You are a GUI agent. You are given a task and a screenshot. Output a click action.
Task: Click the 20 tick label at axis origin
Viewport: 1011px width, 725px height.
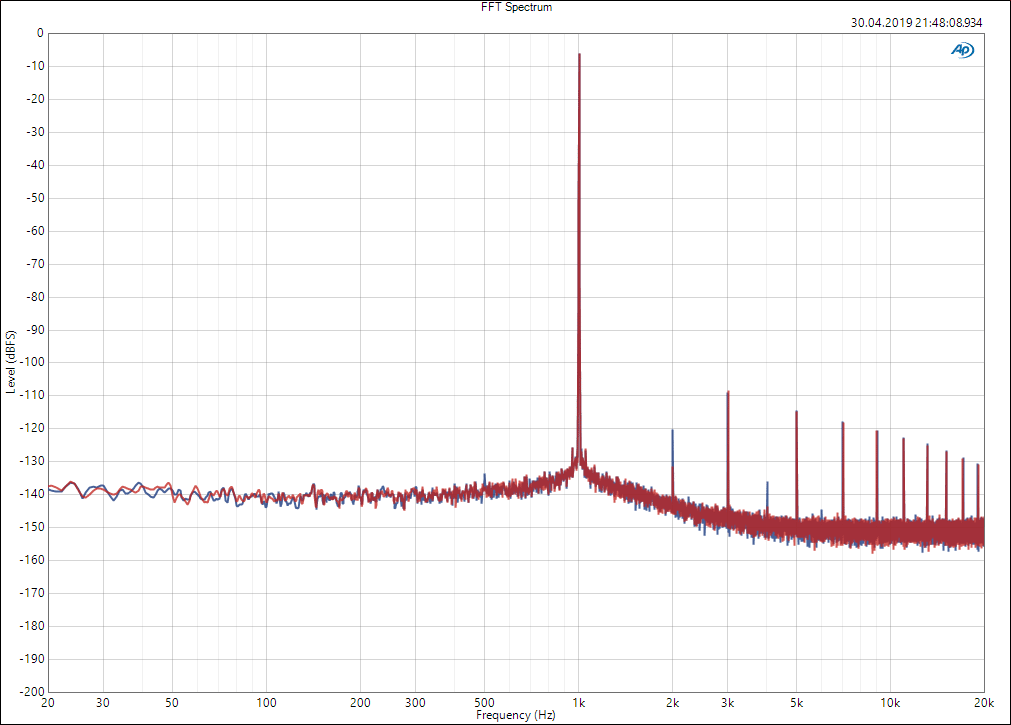[x=48, y=703]
